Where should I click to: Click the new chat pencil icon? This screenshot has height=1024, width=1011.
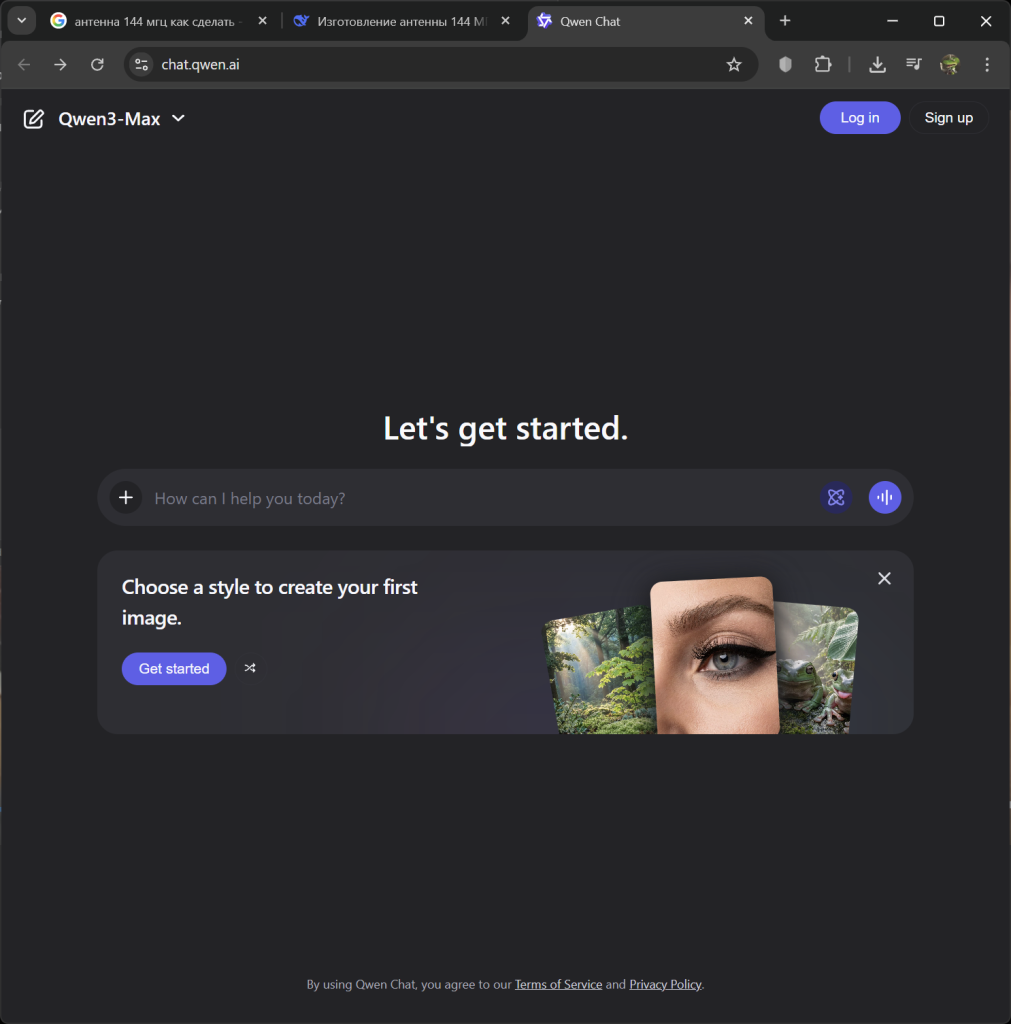tap(34, 119)
